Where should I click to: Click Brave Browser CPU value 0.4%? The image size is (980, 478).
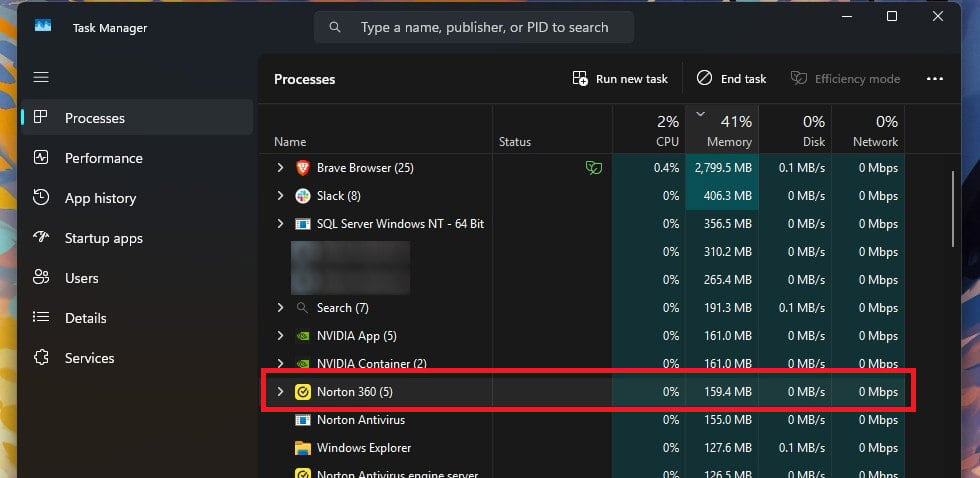(x=666, y=168)
